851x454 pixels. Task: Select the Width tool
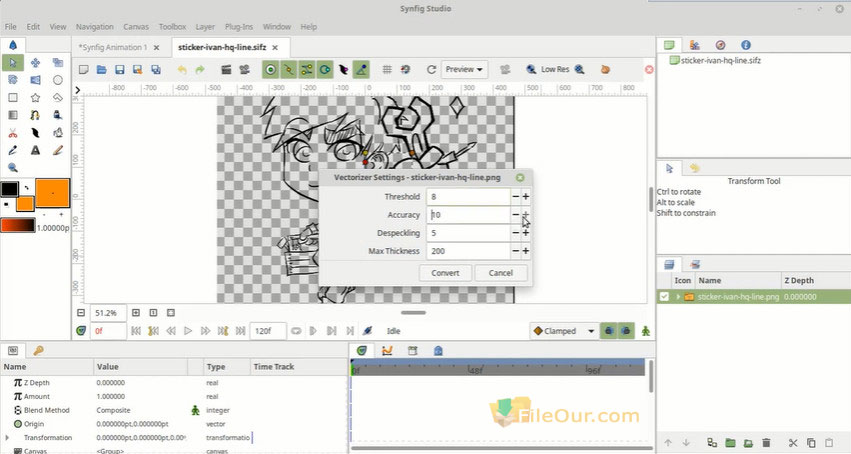coord(35,133)
